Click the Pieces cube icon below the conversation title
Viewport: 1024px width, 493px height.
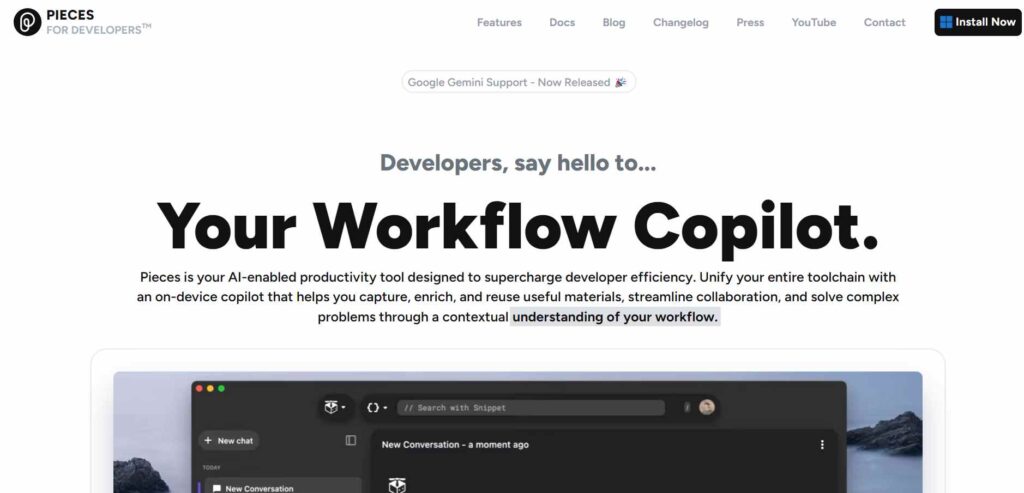click(x=397, y=485)
